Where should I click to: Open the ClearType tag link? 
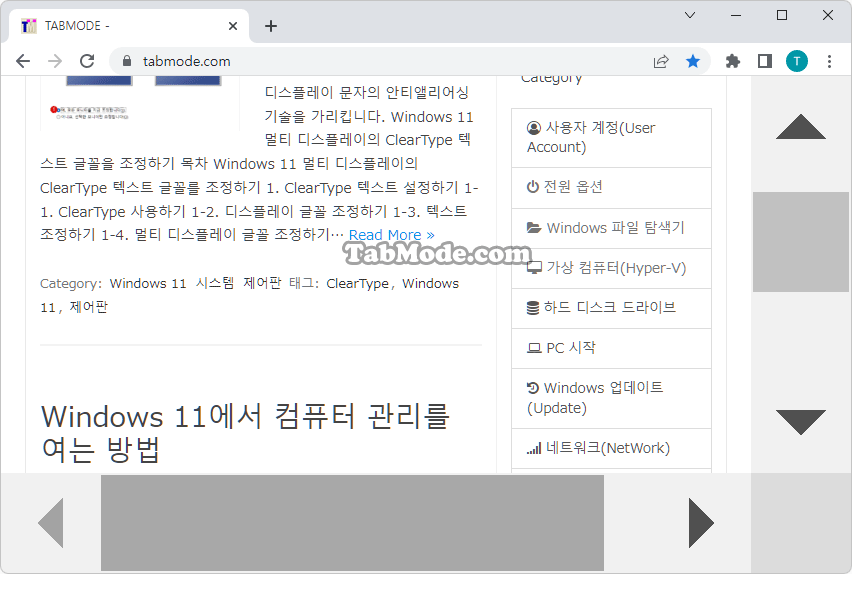(358, 284)
